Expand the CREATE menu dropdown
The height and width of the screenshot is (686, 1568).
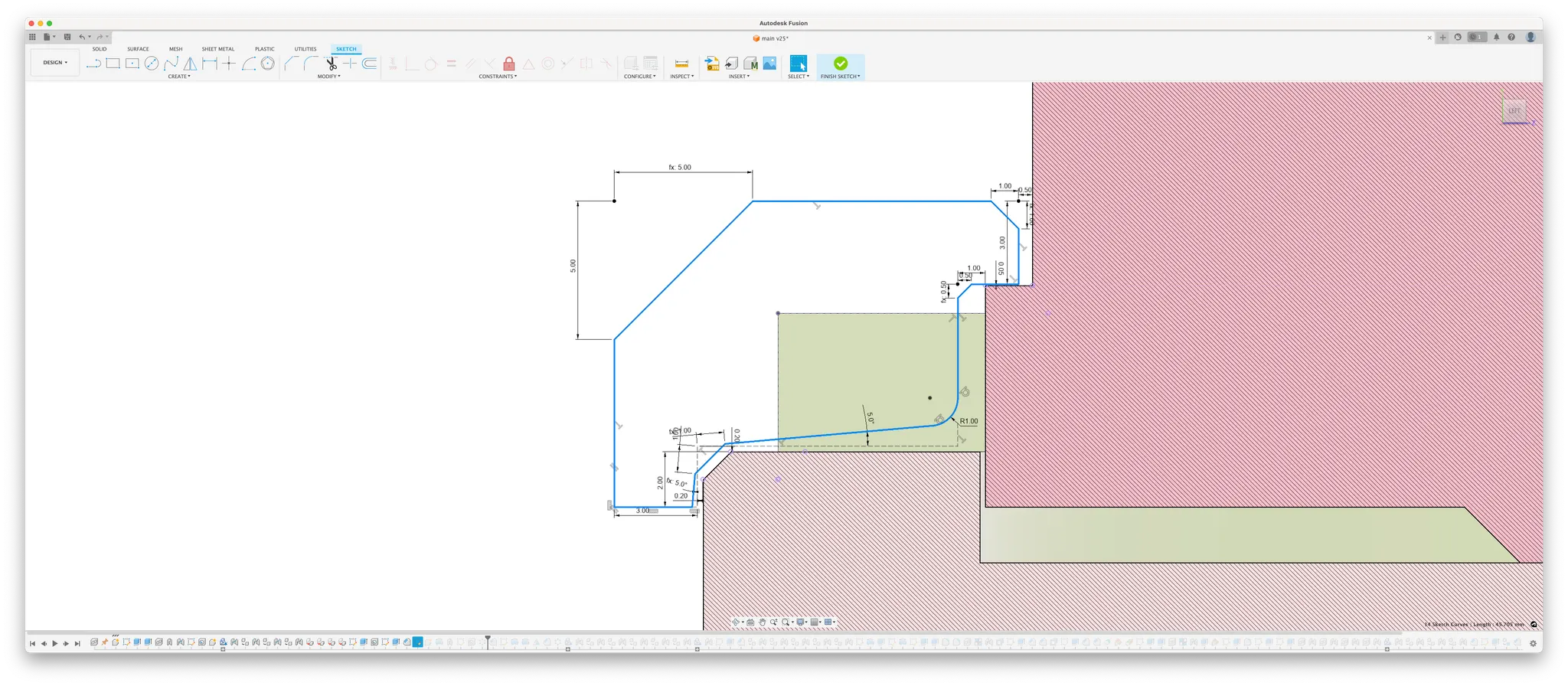tap(179, 77)
